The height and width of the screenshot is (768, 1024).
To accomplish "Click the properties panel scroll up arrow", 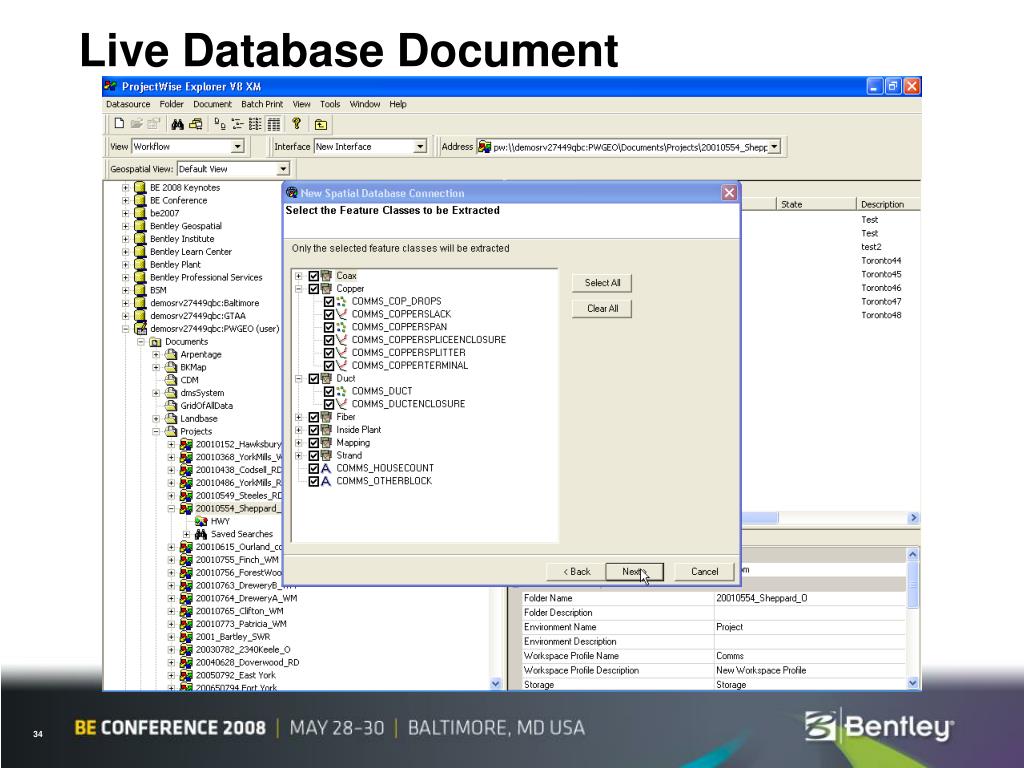I will point(913,554).
